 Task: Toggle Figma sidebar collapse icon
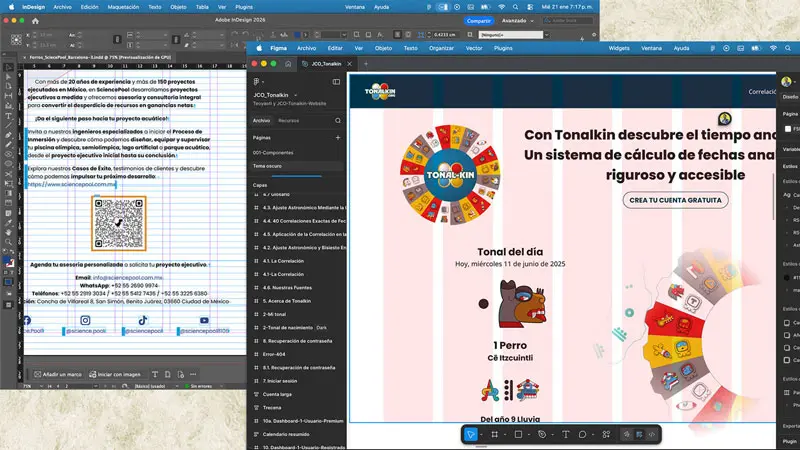pyautogui.click(x=336, y=82)
